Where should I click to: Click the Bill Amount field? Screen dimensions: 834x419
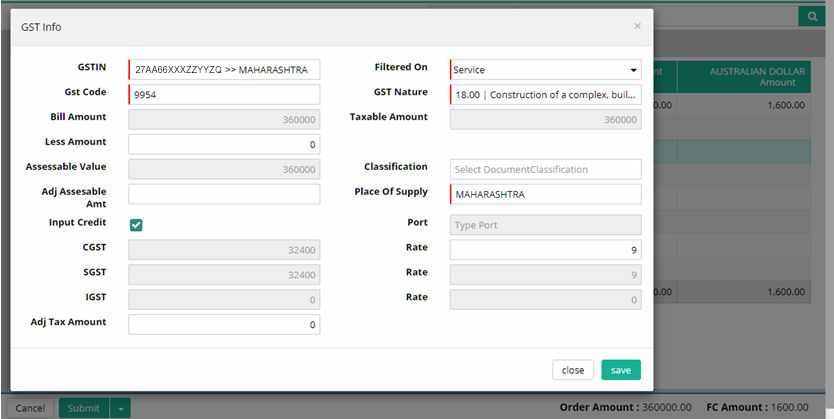pyautogui.click(x=224, y=120)
